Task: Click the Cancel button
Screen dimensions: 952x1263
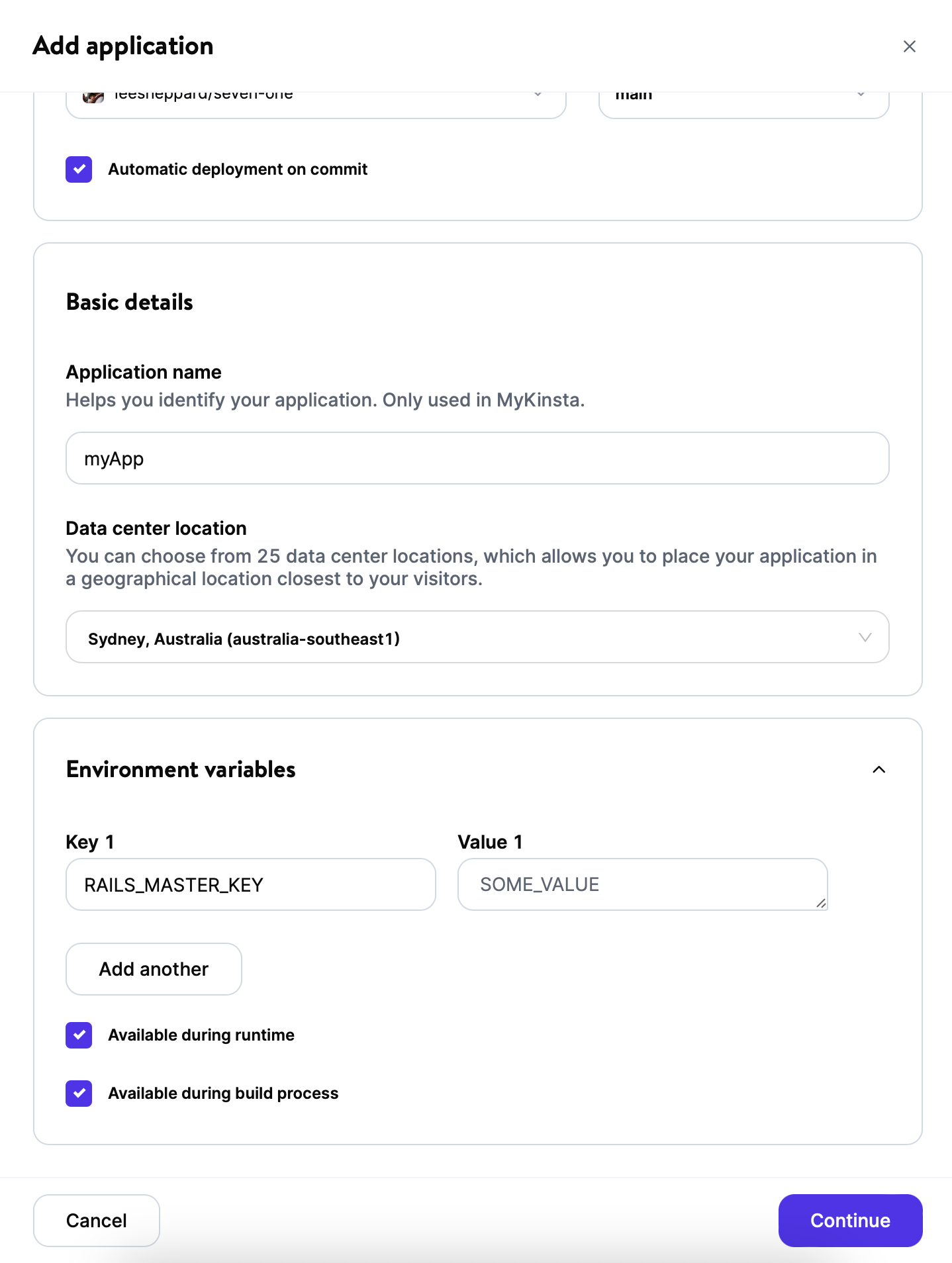Action: [x=97, y=1221]
